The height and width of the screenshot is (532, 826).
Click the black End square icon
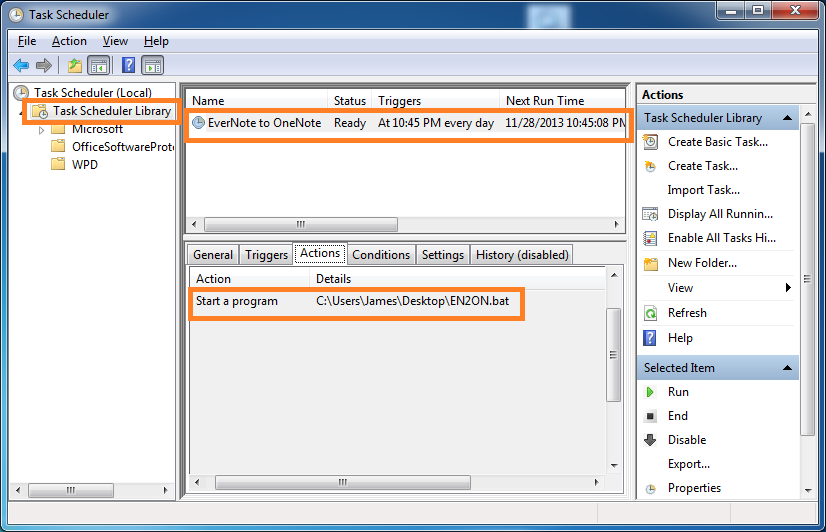pos(650,416)
